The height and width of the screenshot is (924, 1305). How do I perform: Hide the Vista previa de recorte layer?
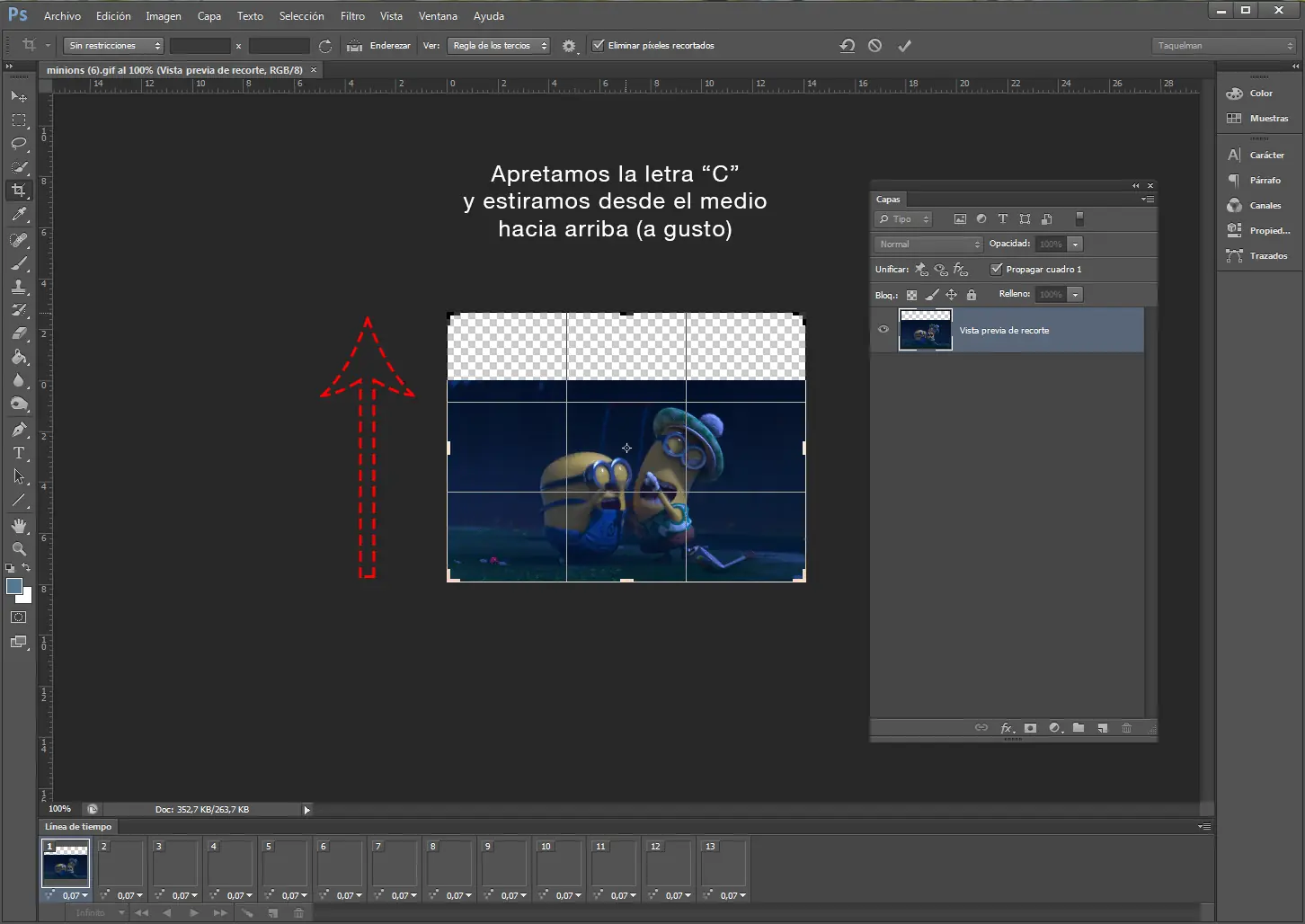[883, 330]
